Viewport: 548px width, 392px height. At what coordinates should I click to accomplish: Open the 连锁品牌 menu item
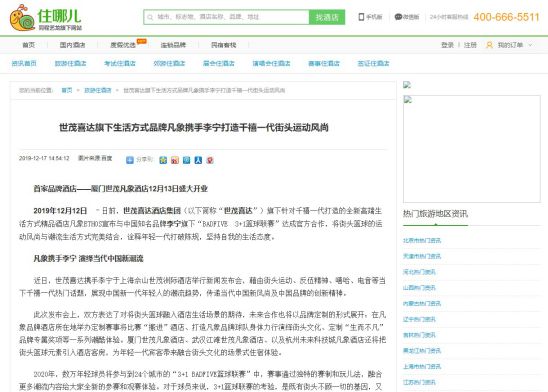pyautogui.click(x=173, y=45)
